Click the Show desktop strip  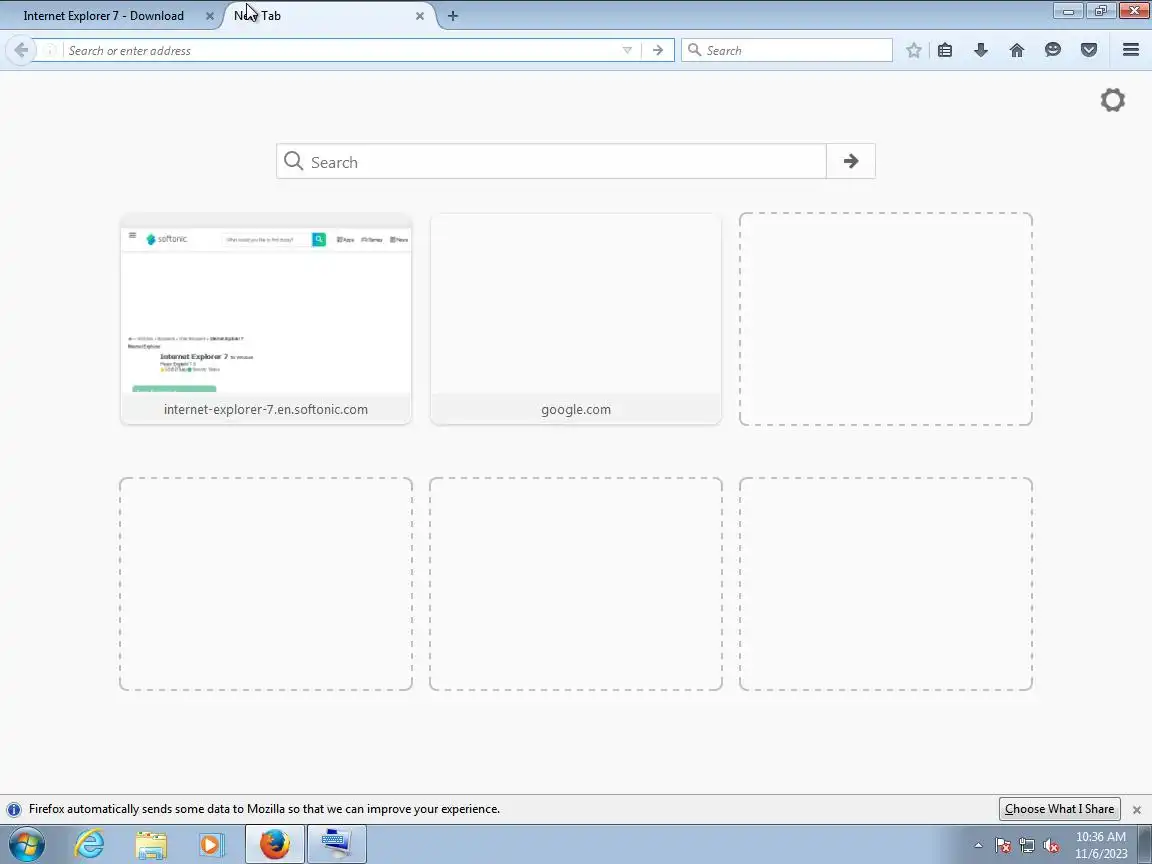[1145, 845]
